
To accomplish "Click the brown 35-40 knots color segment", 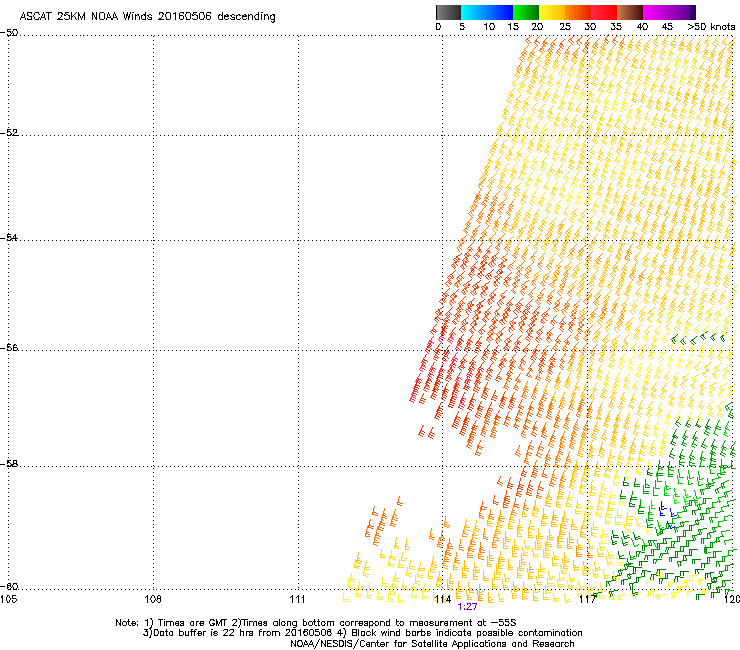I will point(630,12).
